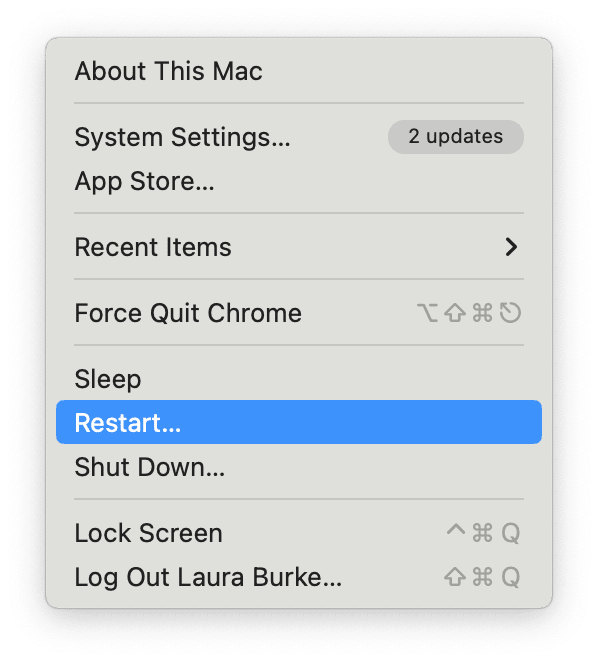Click the 2 updates badge
Screen dimensions: 598x662
click(456, 137)
